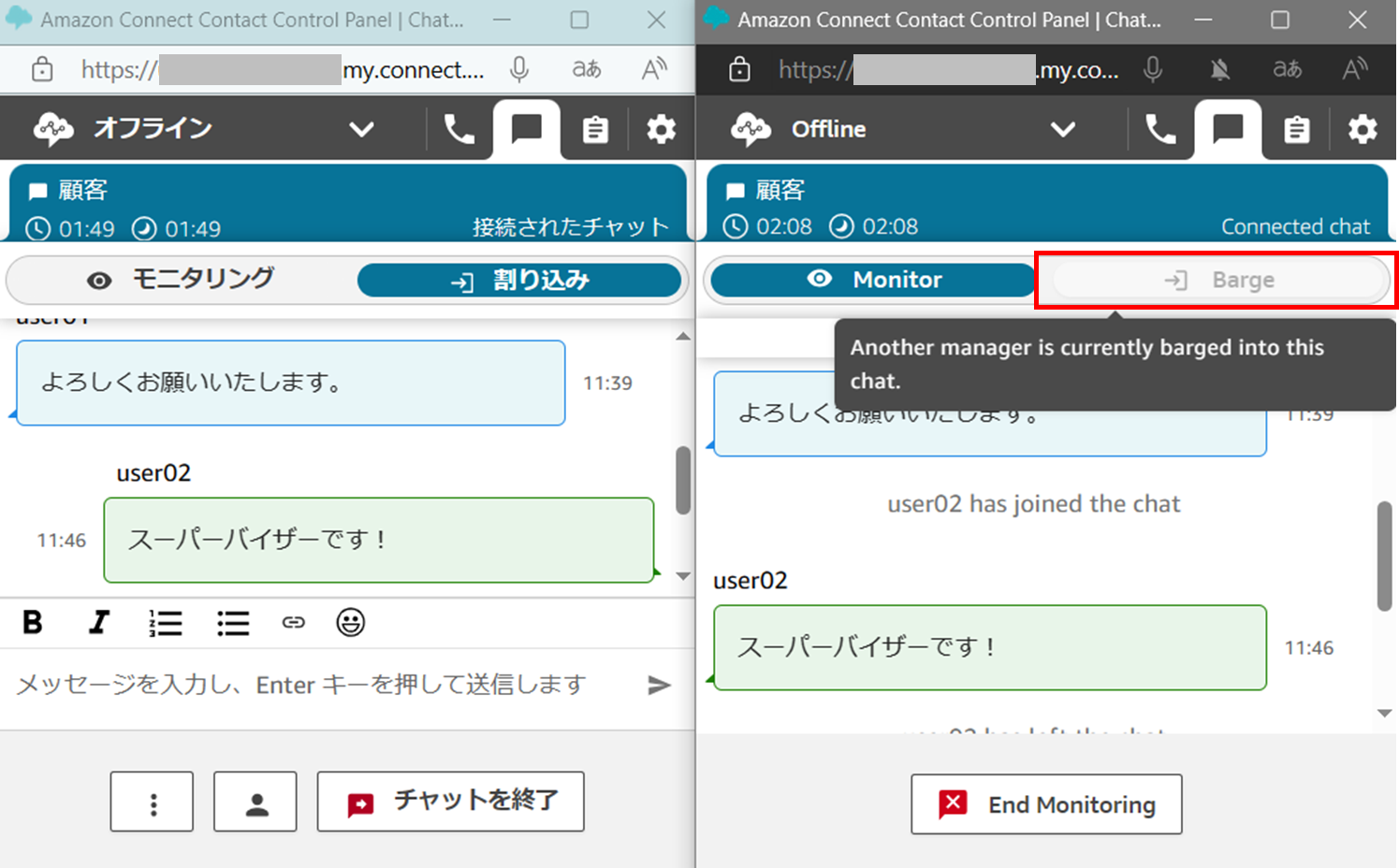
Task: Click the read aloud icon in the left address bar
Action: tap(654, 69)
